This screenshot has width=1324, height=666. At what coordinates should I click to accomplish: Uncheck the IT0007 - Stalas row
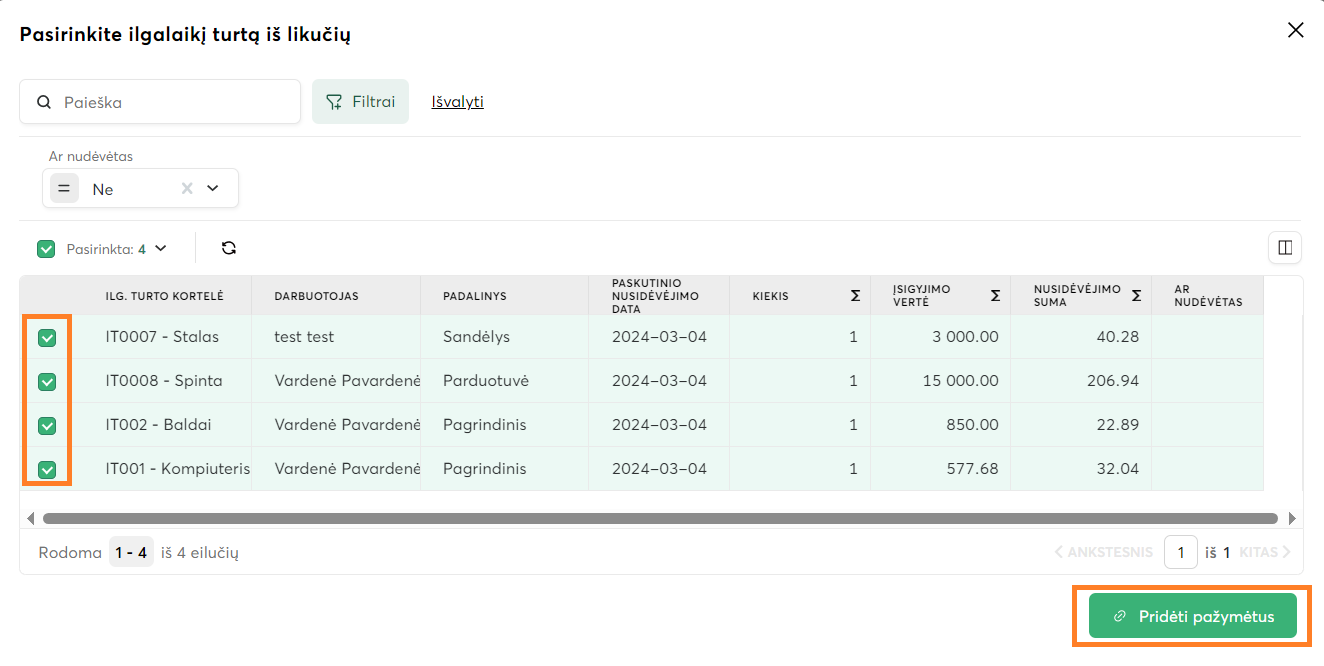click(x=47, y=338)
